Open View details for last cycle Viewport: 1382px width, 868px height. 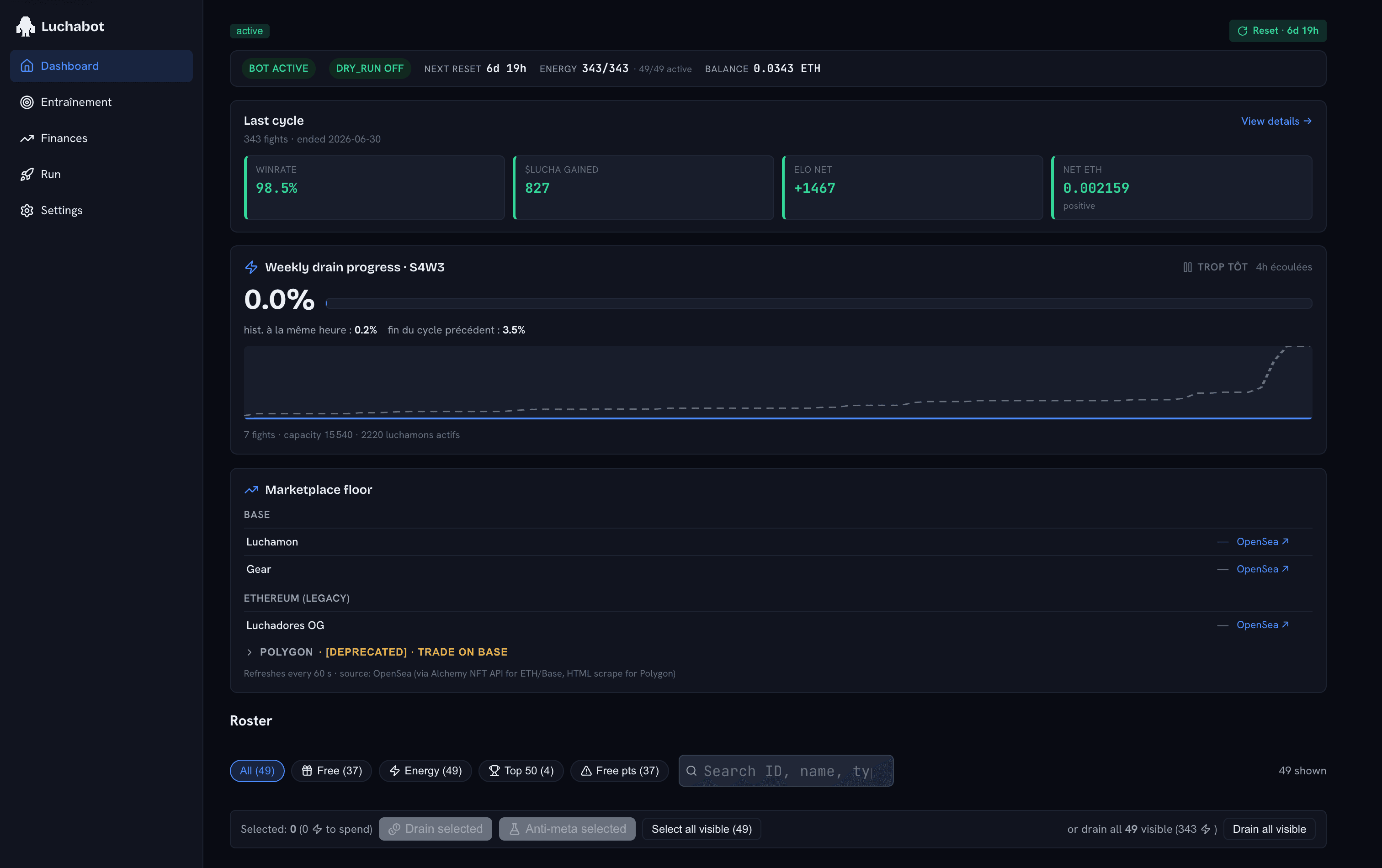pyautogui.click(x=1276, y=121)
